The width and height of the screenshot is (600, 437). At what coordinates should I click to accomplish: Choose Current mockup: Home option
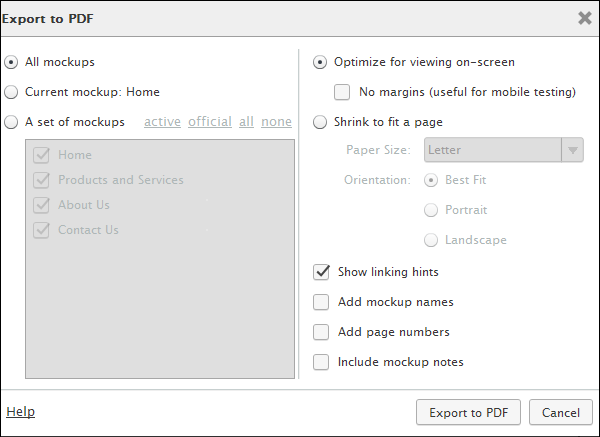click(11, 92)
